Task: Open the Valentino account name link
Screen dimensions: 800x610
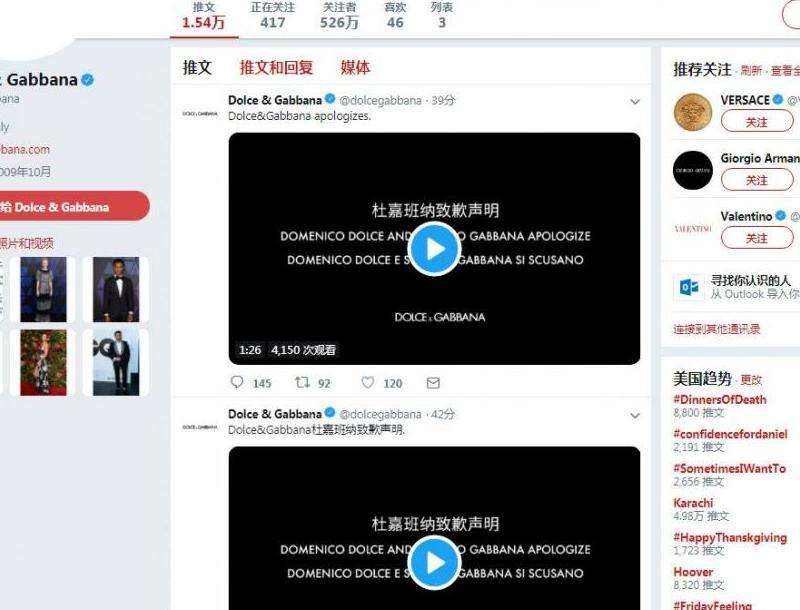Action: click(x=746, y=216)
